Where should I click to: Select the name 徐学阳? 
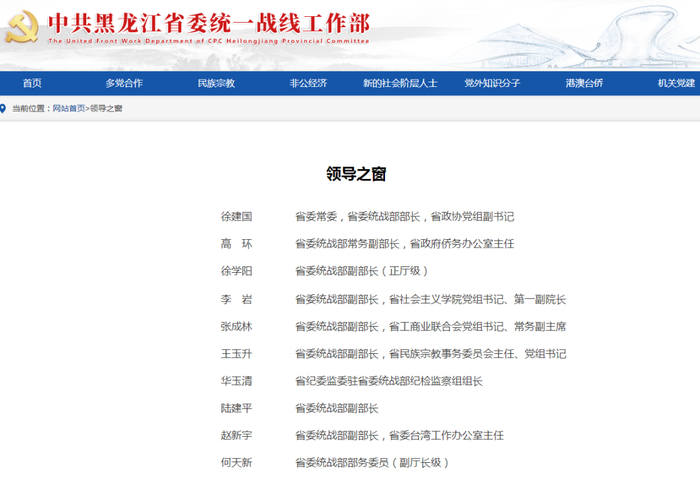[237, 271]
